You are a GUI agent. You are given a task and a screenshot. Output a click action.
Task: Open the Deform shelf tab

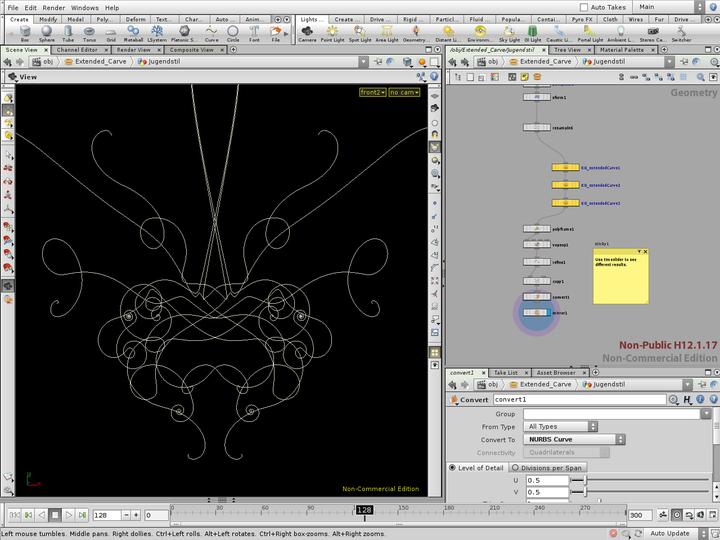135,19
